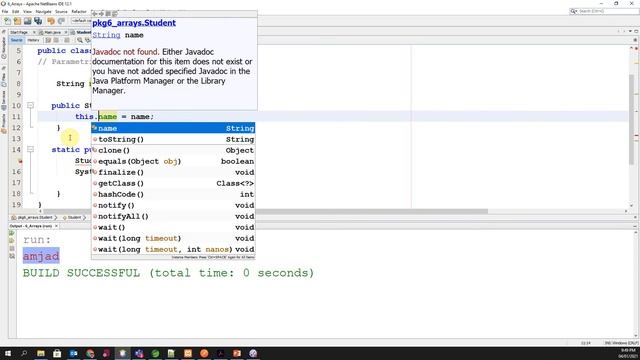Image resolution: width=640 pixels, height=360 pixels.
Task: Open the Projects side panel
Action: tap(4, 124)
